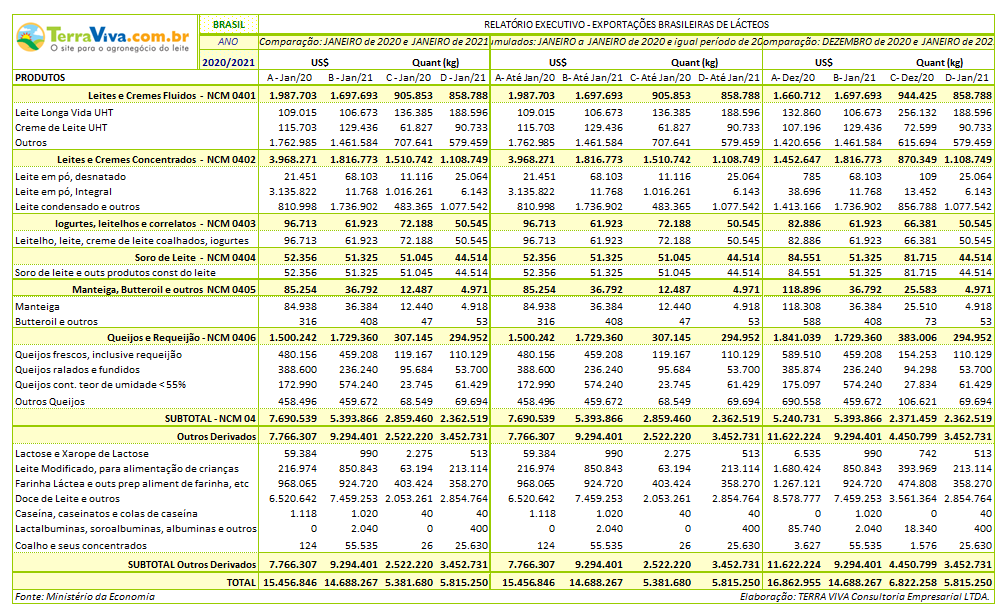Image resolution: width=996 pixels, height=605 pixels.
Task: Select the Iogurtes, leitelhos e correlatos NCM 0403 label
Action: (x=156, y=224)
